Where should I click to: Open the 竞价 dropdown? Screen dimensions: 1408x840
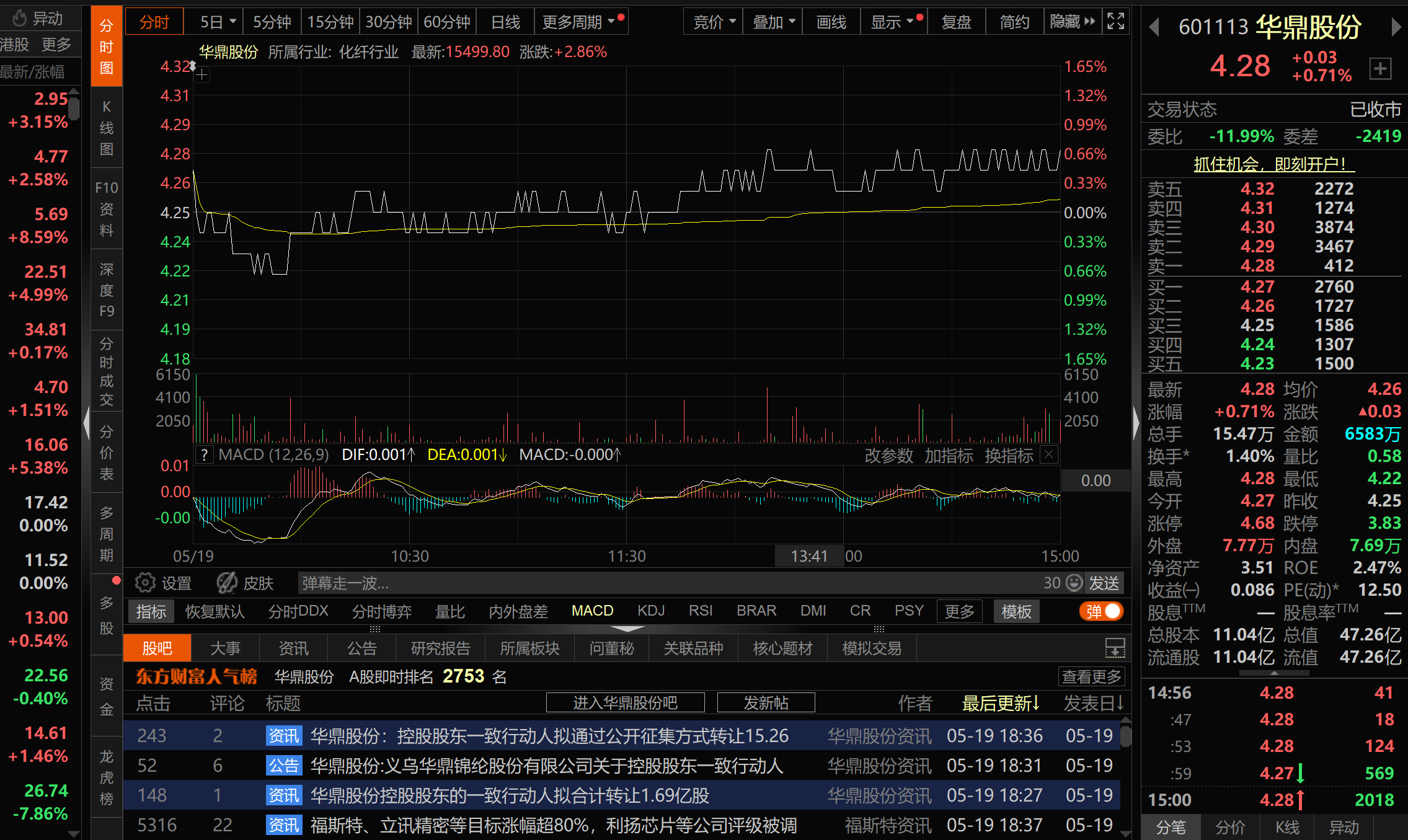point(714,22)
